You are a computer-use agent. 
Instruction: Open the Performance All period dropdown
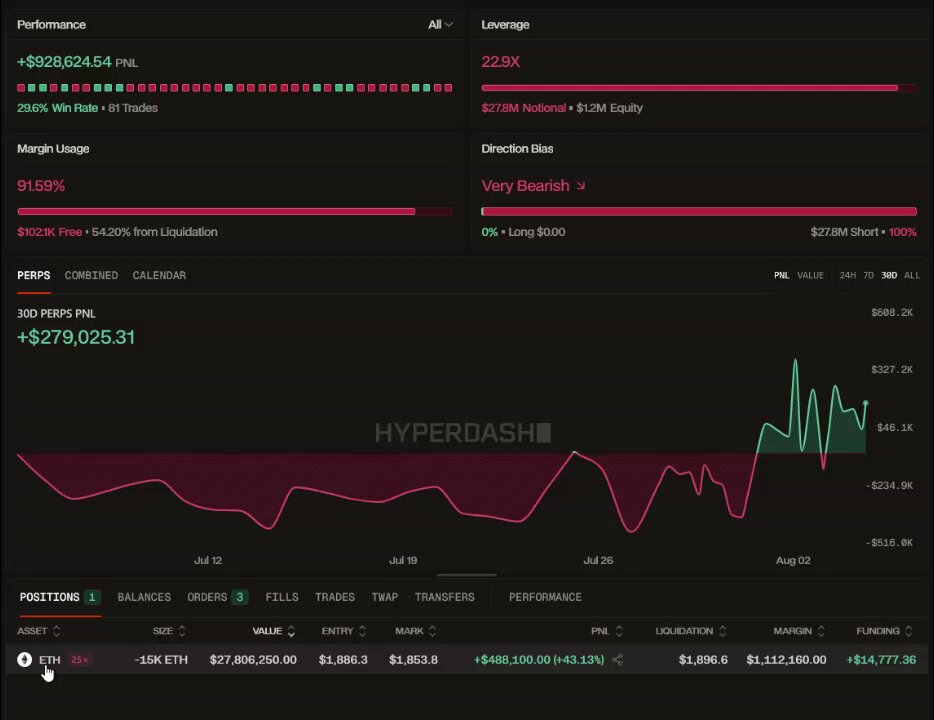440,24
